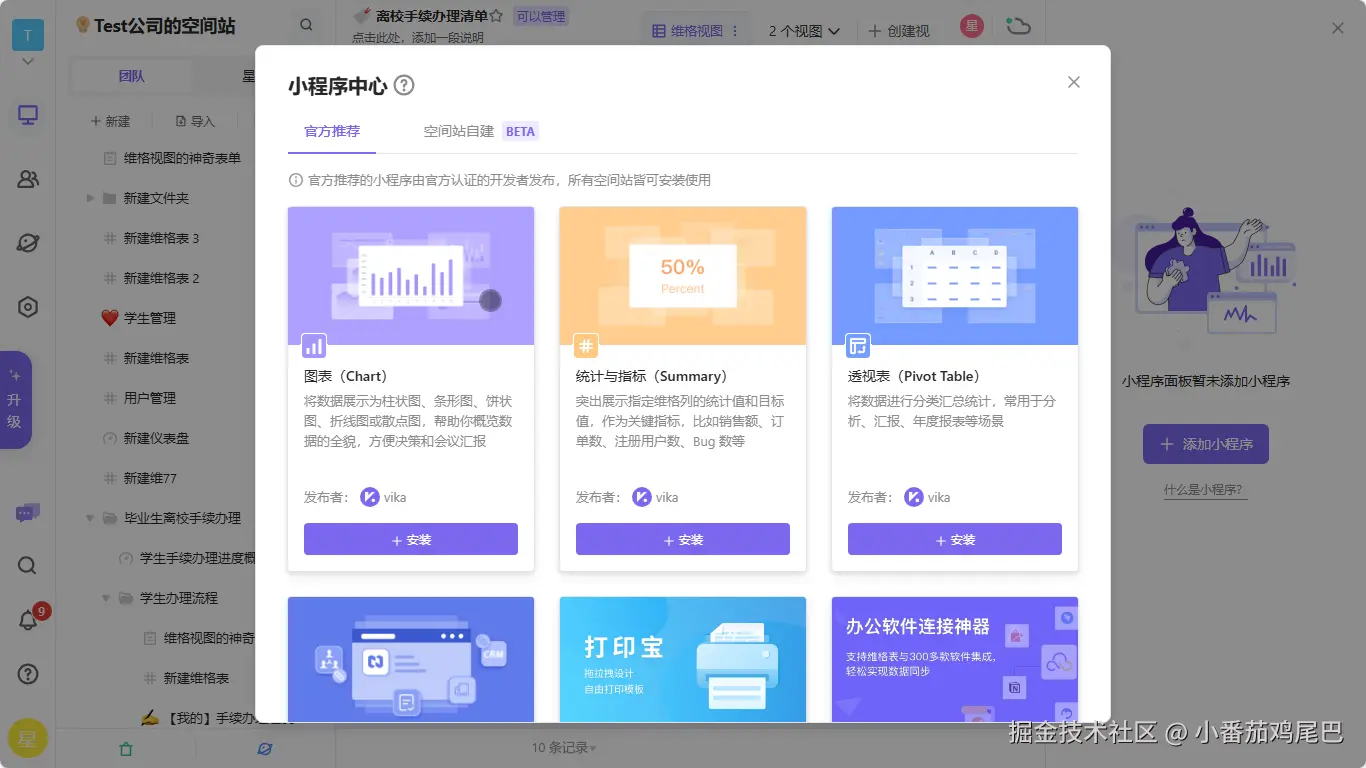Click the Pivot Table cover image
Screen dimensions: 1366x768
click(x=955, y=276)
